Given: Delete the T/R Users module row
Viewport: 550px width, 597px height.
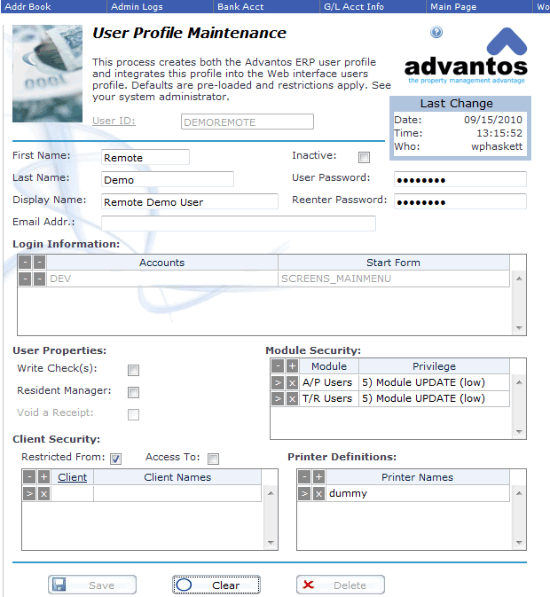Looking at the screenshot, I should coord(292,399).
